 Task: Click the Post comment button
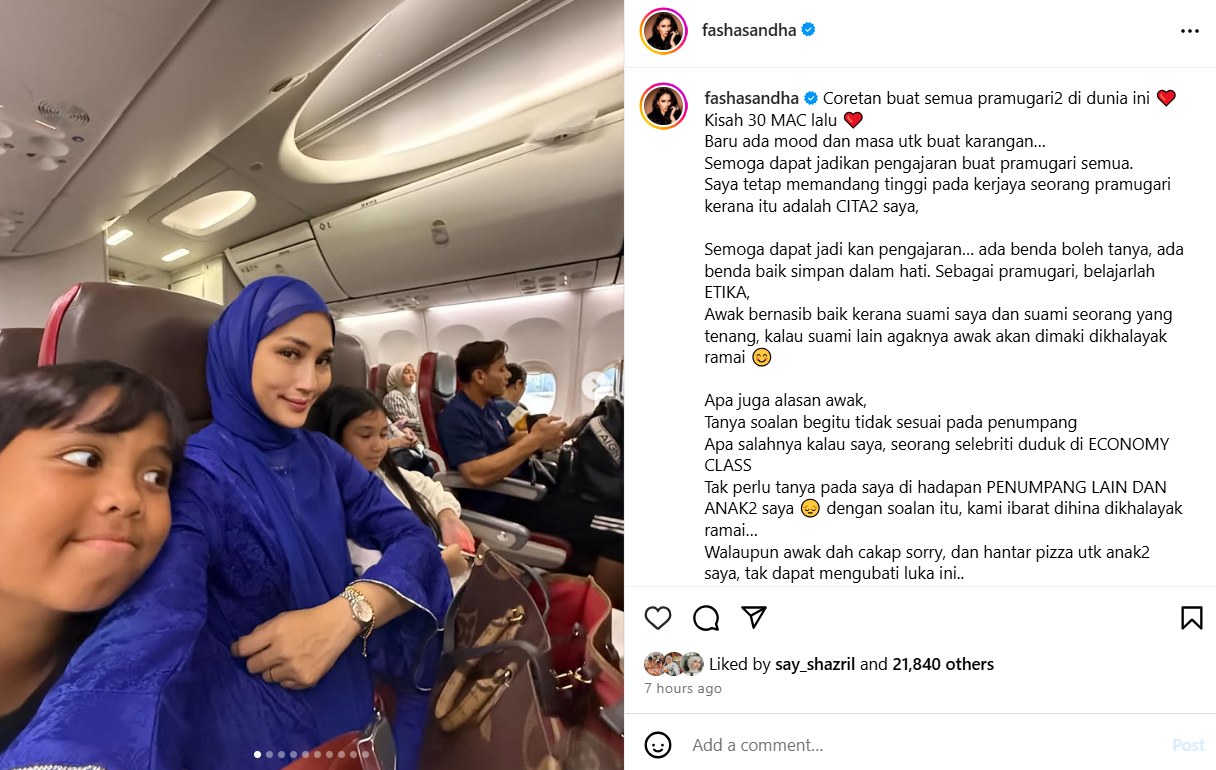click(1188, 745)
